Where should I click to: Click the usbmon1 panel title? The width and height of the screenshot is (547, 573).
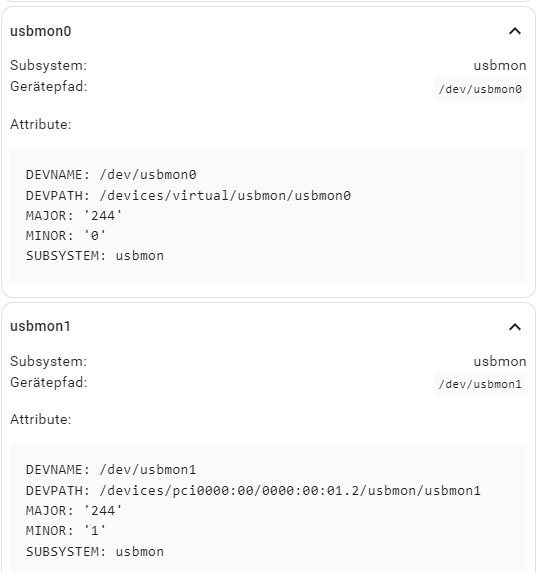click(x=40, y=326)
